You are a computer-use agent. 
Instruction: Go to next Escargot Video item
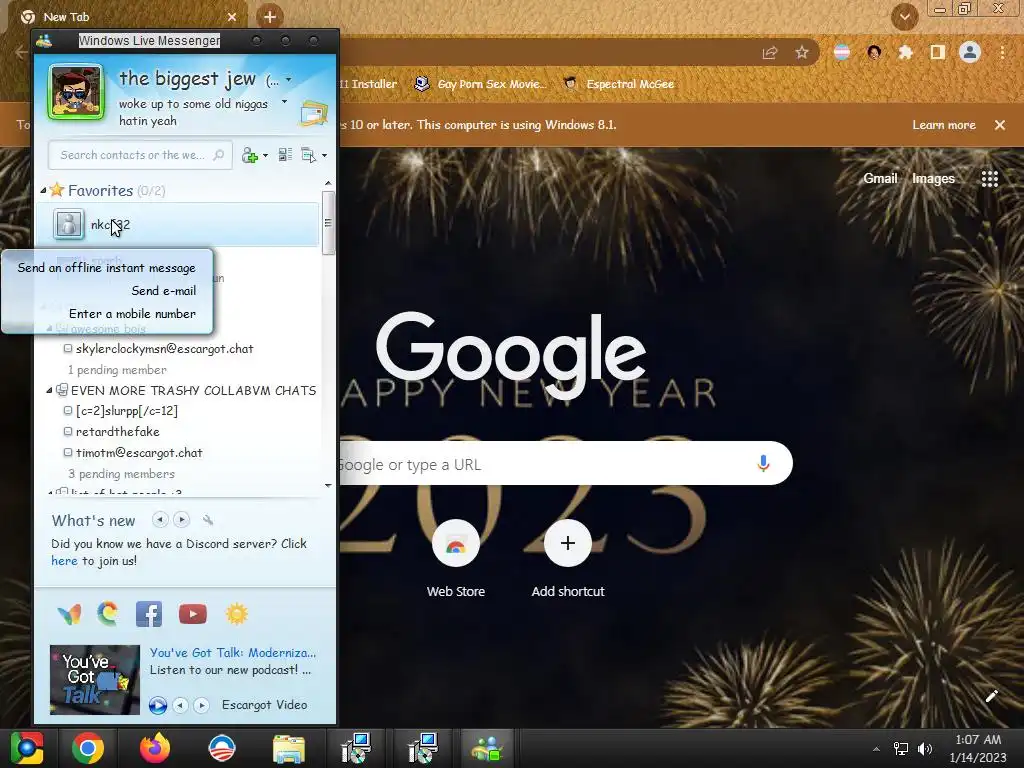click(x=202, y=705)
